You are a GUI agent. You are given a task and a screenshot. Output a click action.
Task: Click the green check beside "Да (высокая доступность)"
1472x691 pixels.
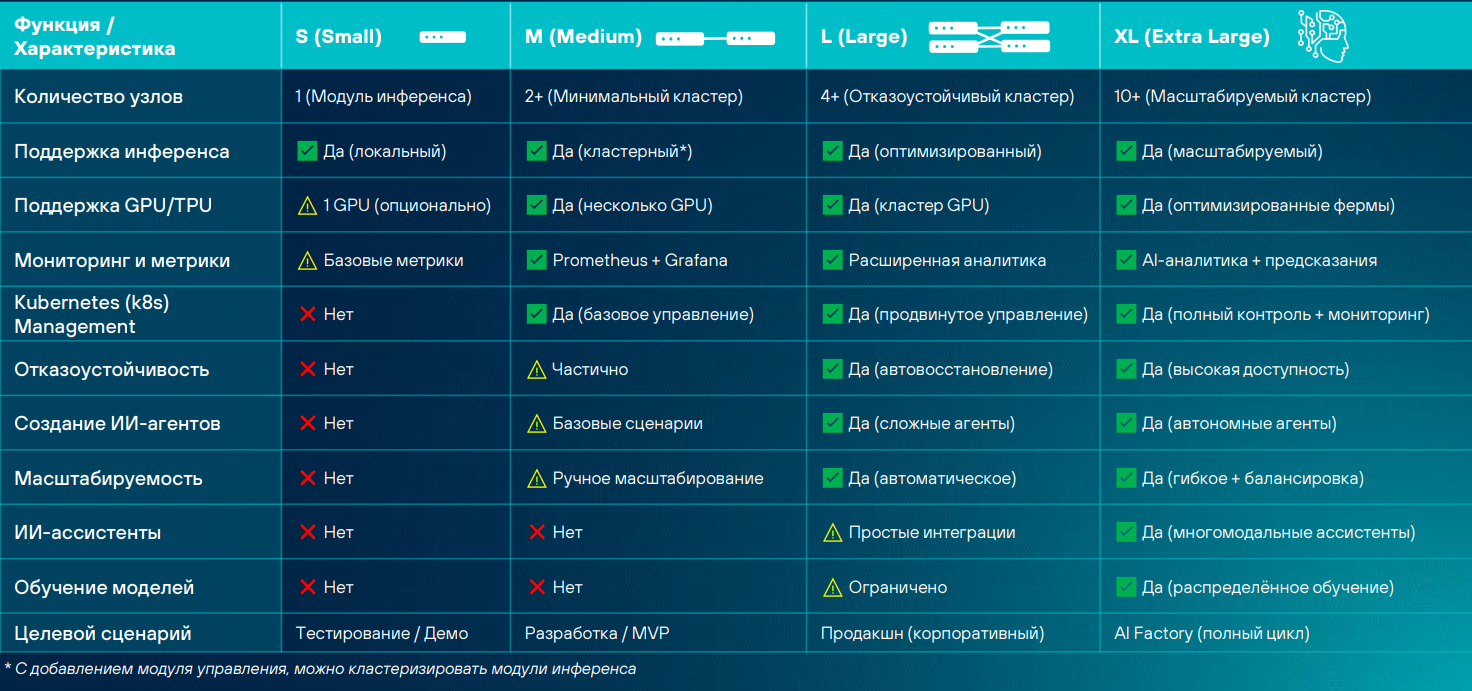point(1127,369)
